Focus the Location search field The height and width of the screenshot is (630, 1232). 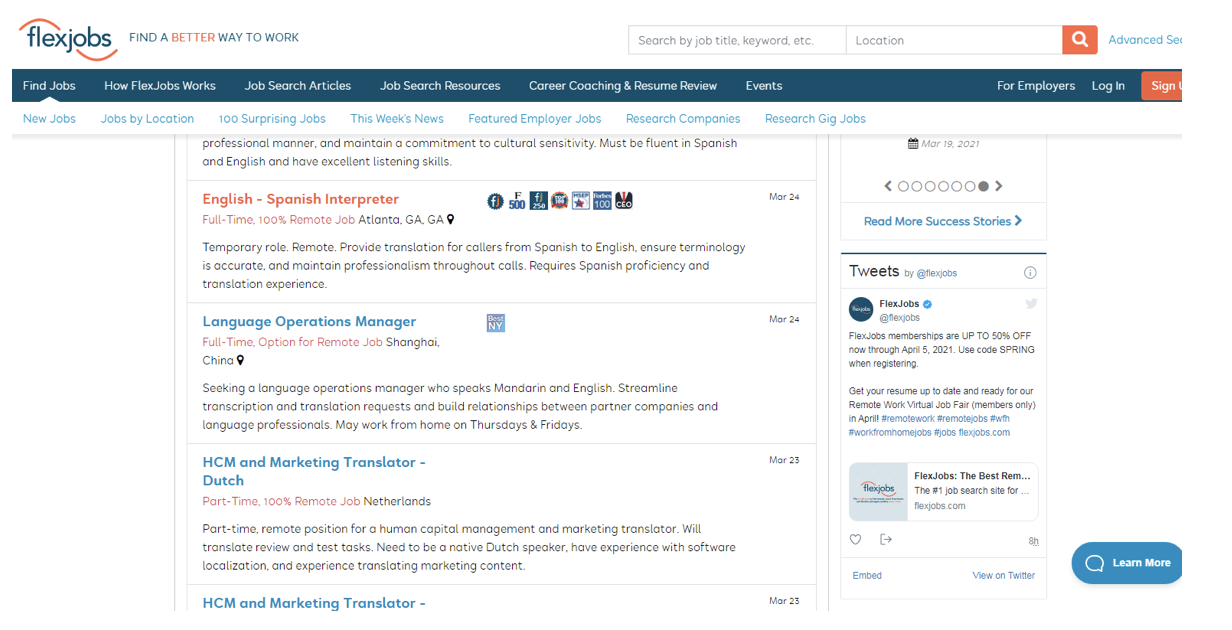coord(954,40)
